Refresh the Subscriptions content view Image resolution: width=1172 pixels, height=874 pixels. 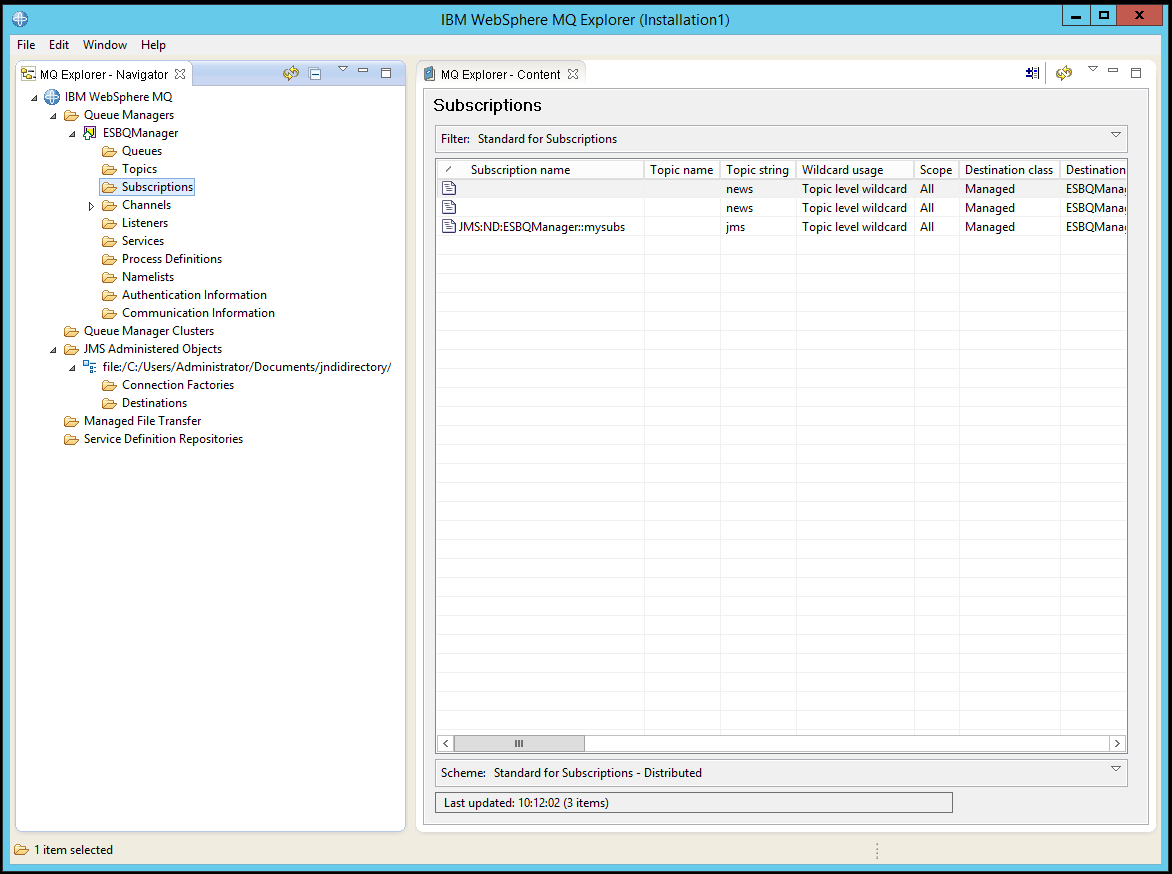1063,72
